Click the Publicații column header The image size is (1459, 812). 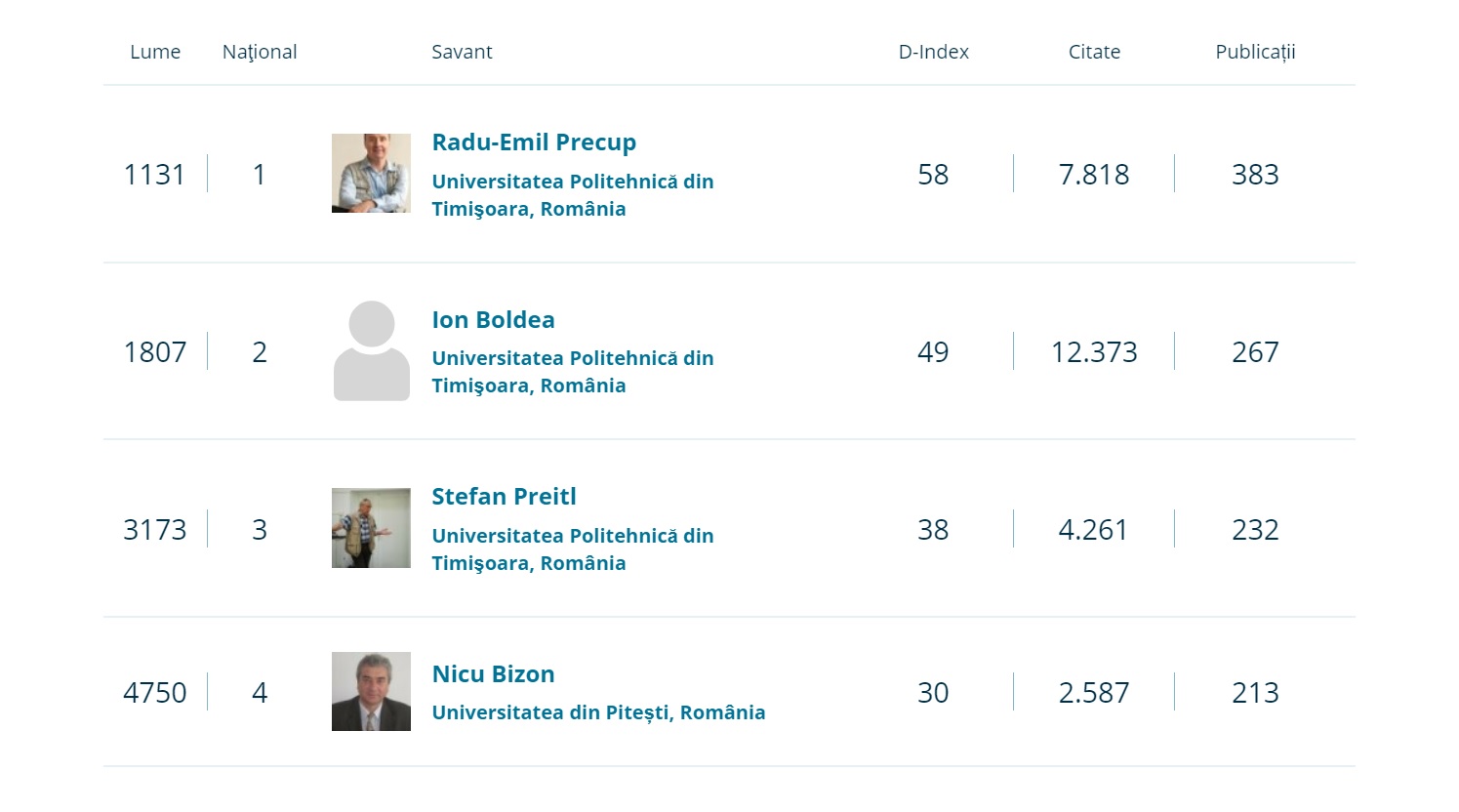coord(1255,52)
